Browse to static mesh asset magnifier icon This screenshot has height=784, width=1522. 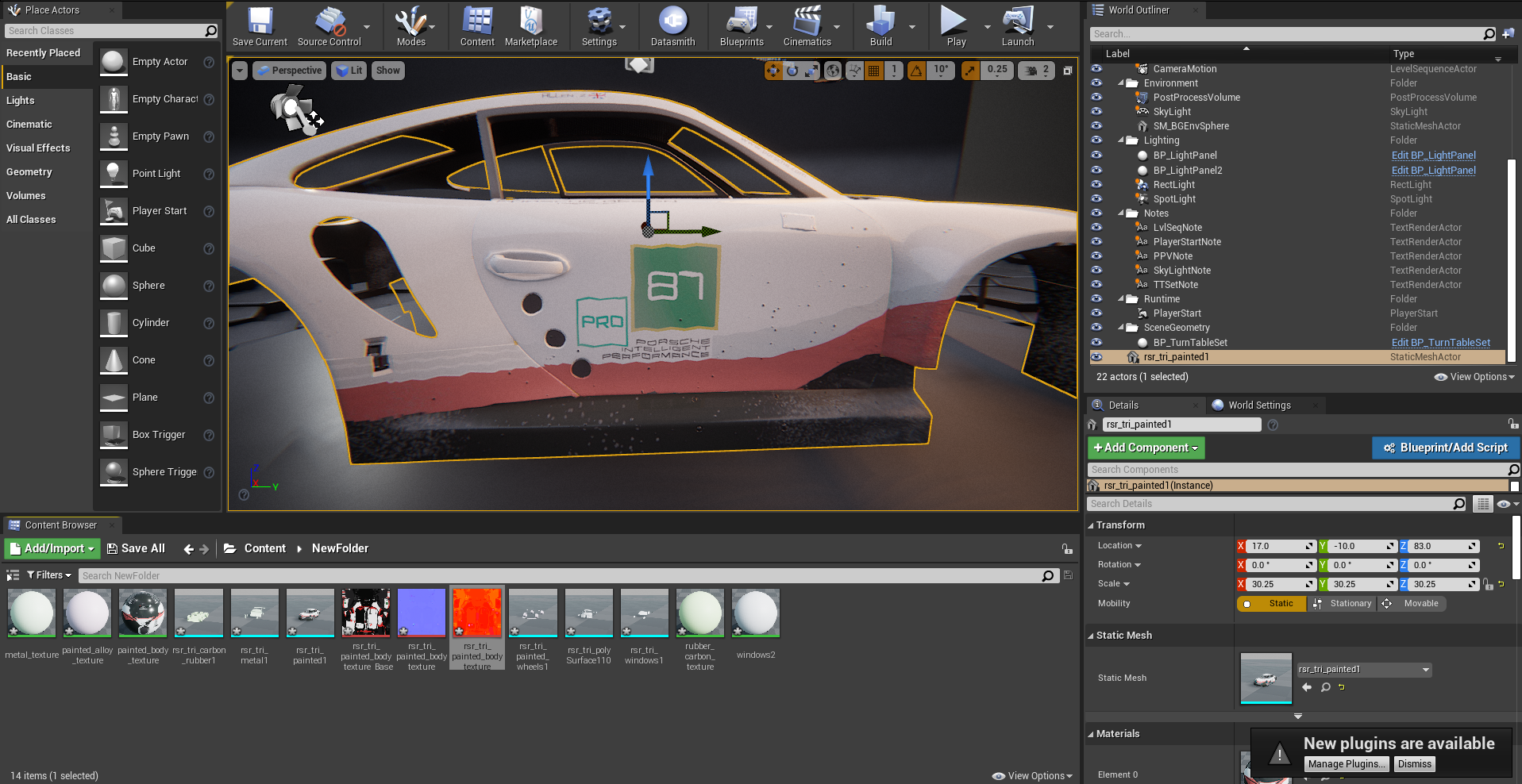pyautogui.click(x=1325, y=687)
